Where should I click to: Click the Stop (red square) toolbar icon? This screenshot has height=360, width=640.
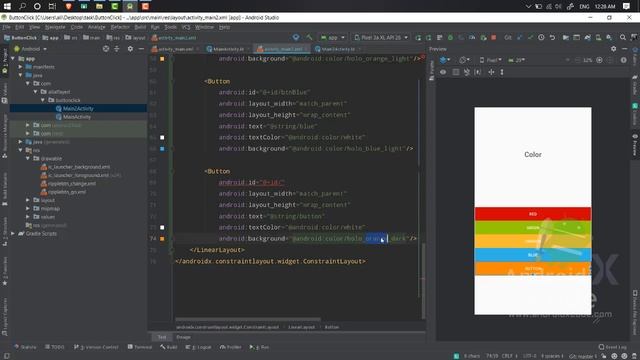click(493, 38)
